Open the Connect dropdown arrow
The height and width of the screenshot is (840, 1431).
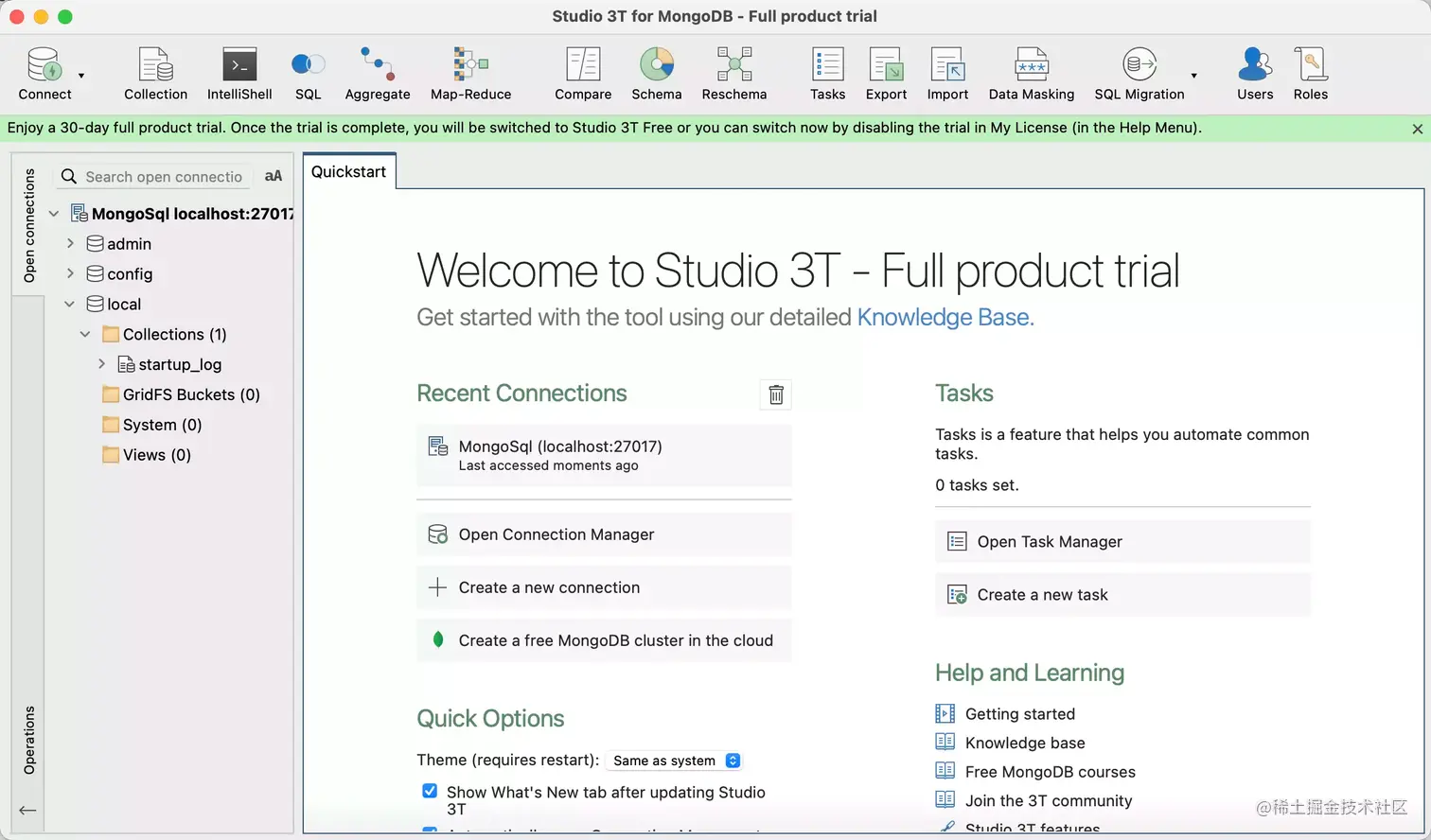coord(81,76)
